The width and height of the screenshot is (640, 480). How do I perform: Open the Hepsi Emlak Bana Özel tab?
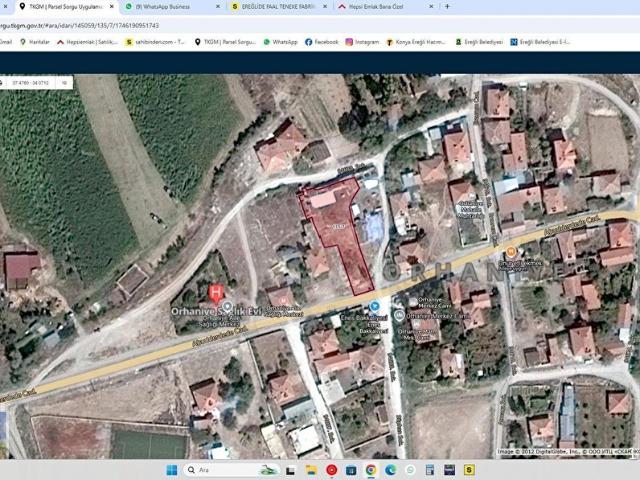point(376,7)
